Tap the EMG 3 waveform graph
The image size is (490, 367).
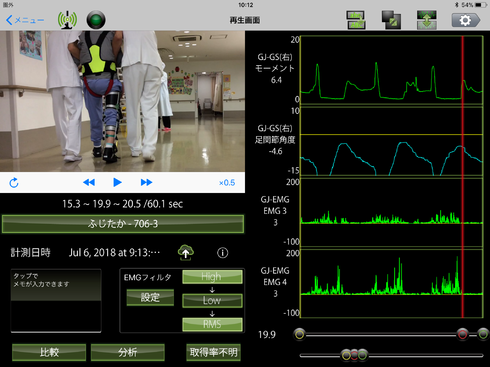pos(392,212)
